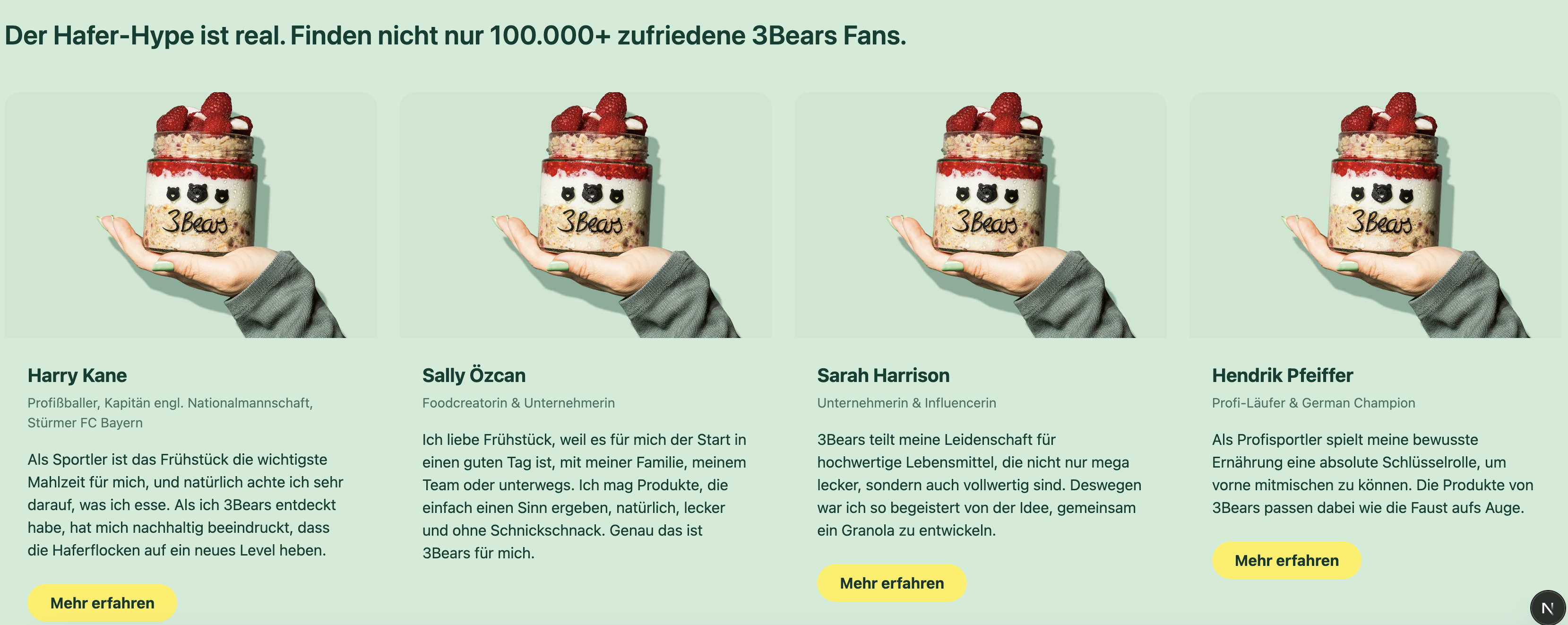Click Mehr erfahren under Sarah Harrison
The height and width of the screenshot is (625, 1568).
pyautogui.click(x=891, y=582)
